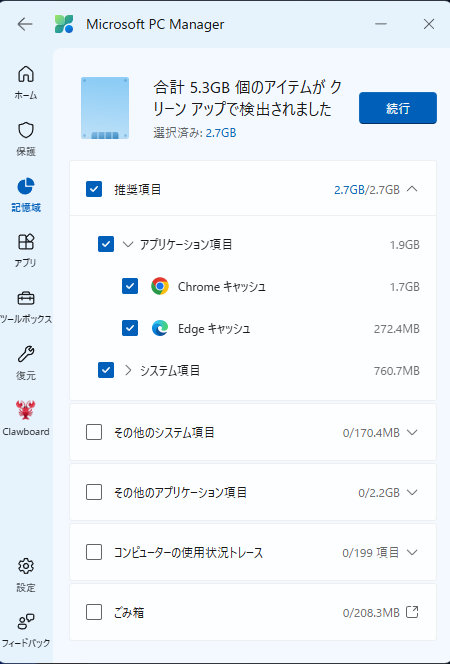Open the ツールボックス toolbox sidebar item
This screenshot has height=664, width=450.
(26, 307)
